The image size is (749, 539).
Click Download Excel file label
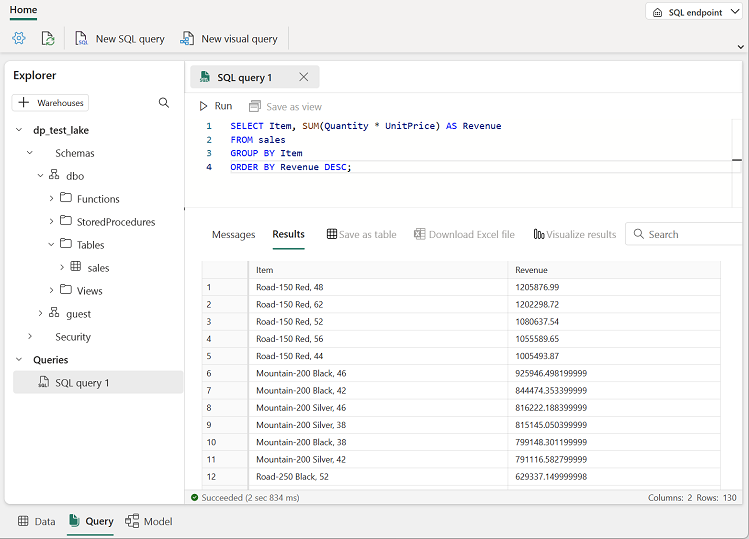pos(471,235)
